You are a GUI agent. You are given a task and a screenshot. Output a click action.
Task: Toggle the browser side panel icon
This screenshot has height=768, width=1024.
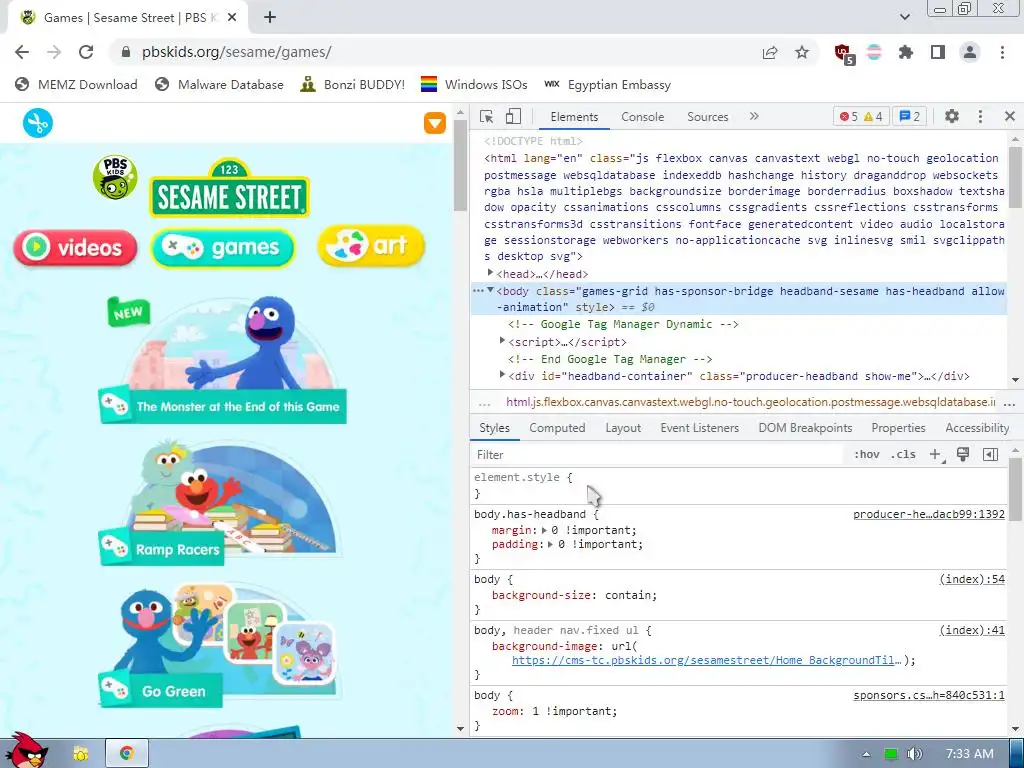point(938,52)
